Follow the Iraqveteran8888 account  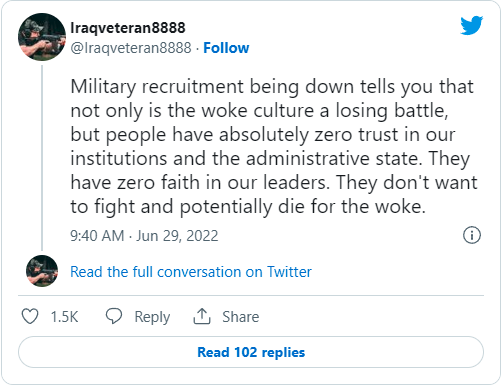coord(226,48)
